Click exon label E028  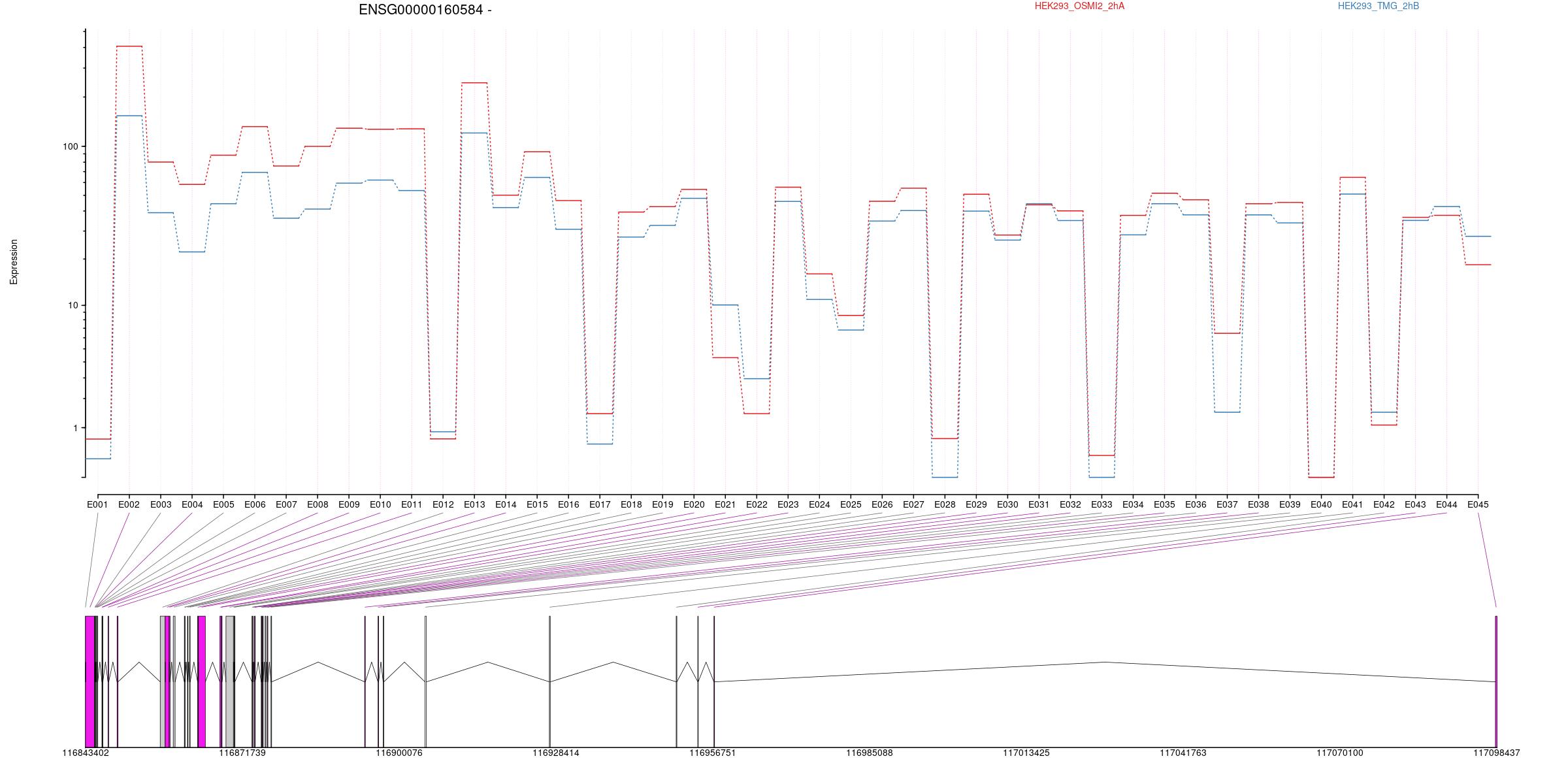tap(945, 504)
